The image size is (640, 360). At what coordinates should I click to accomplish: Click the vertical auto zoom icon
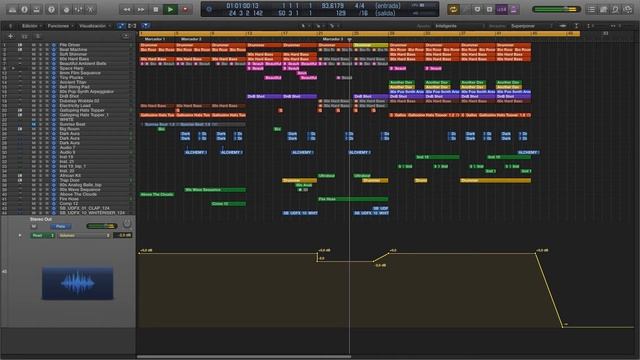coord(576,26)
